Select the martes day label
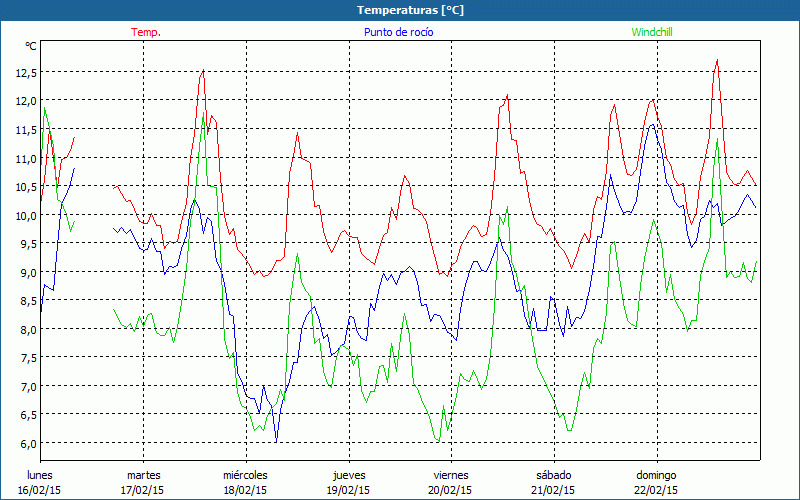The width and height of the screenshot is (800, 500). tap(143, 475)
